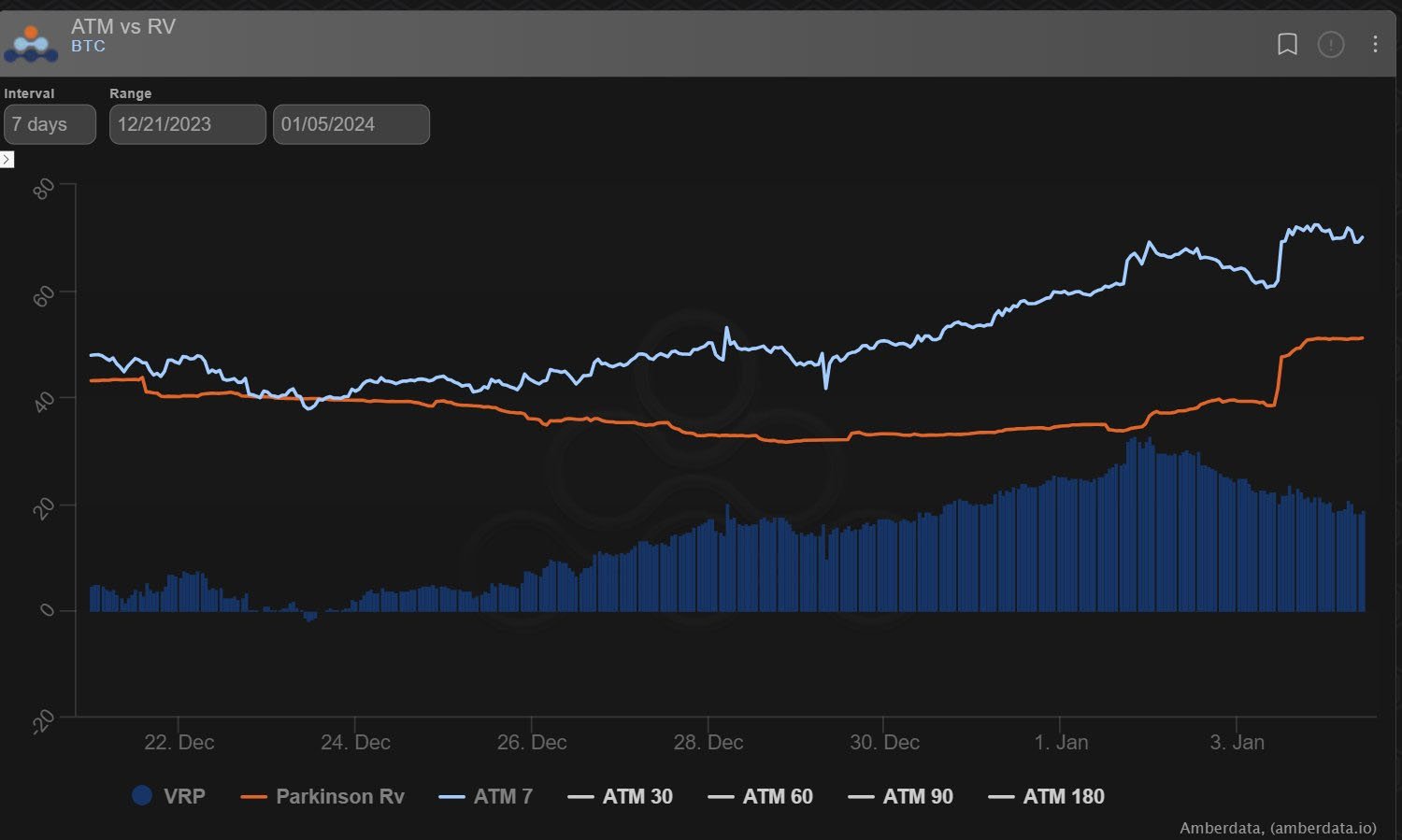Screen dimensions: 1402x840
Task: Hide the VRP bar series label
Action: 184,796
